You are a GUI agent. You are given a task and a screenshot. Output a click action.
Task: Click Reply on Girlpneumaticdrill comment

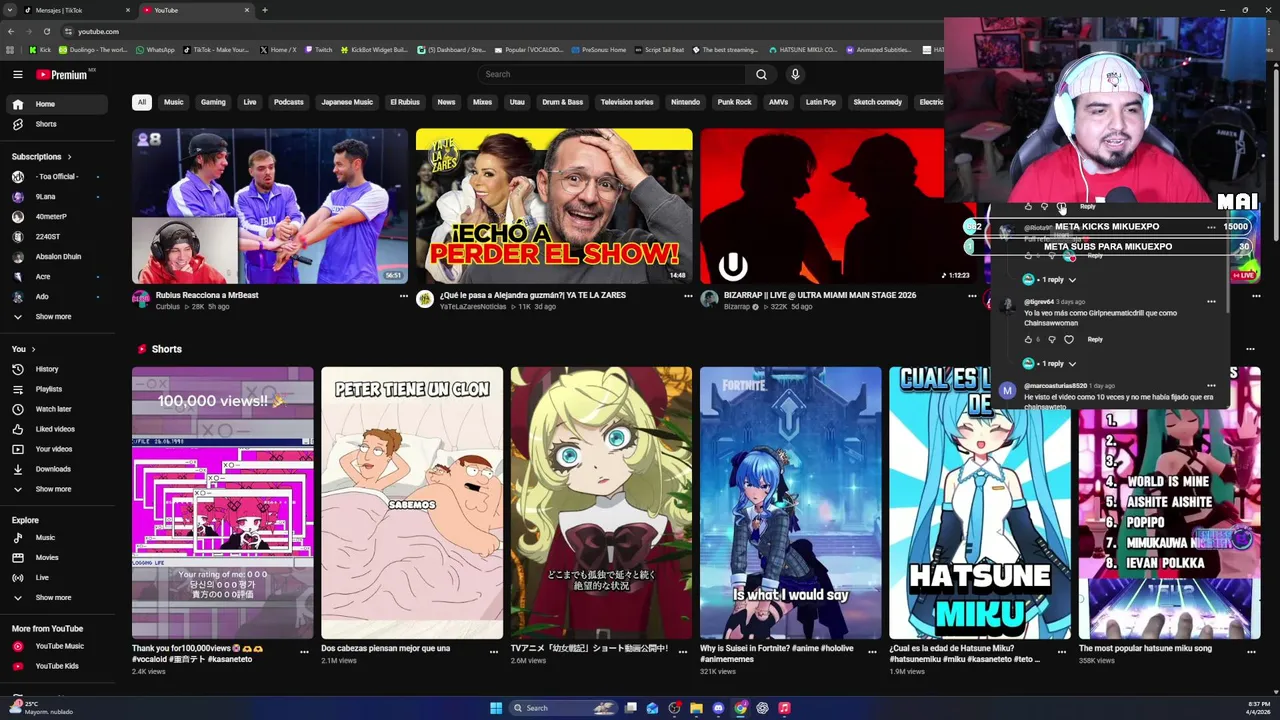pyautogui.click(x=1095, y=340)
